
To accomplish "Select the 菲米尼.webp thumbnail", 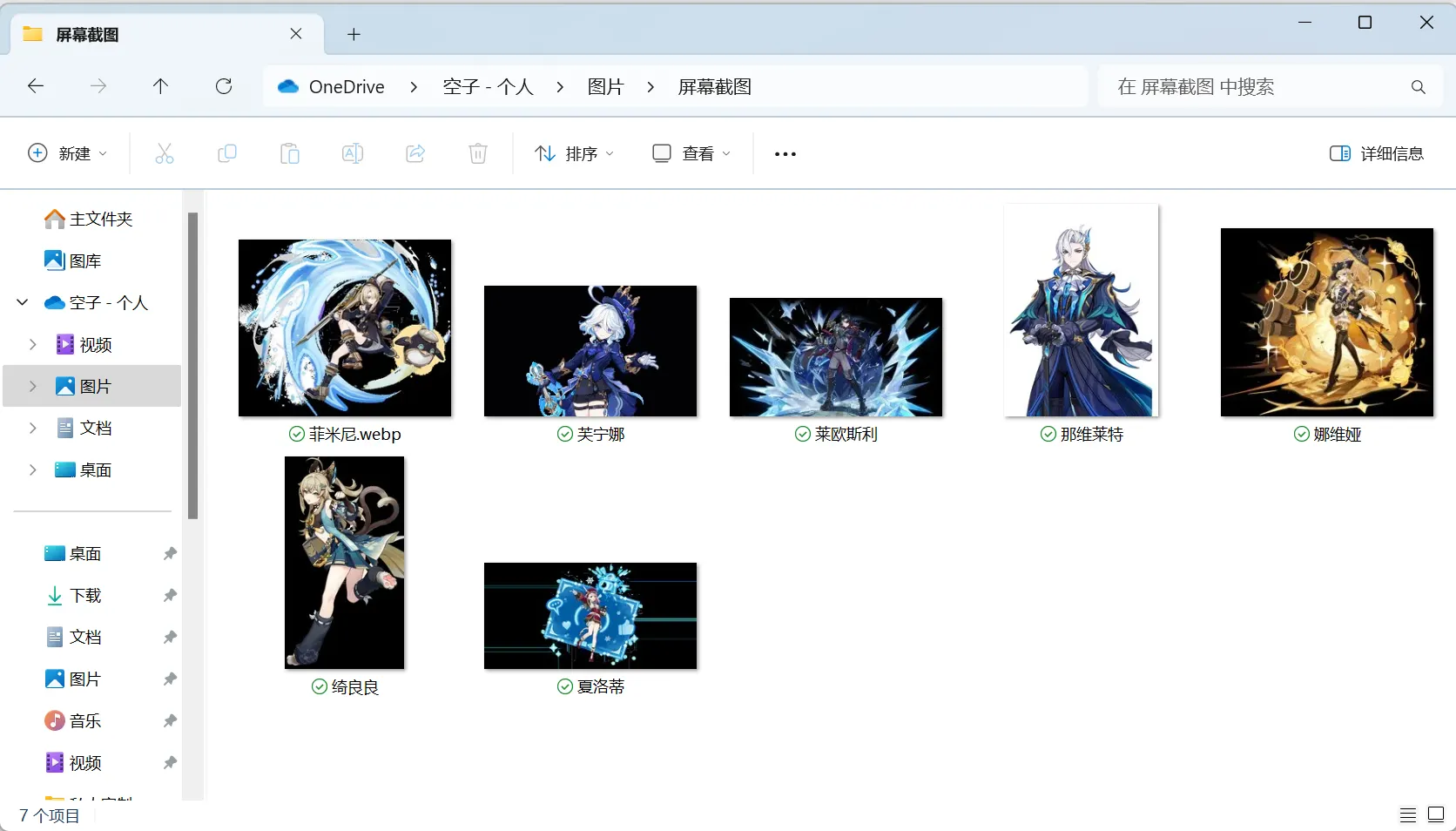I will 345,328.
